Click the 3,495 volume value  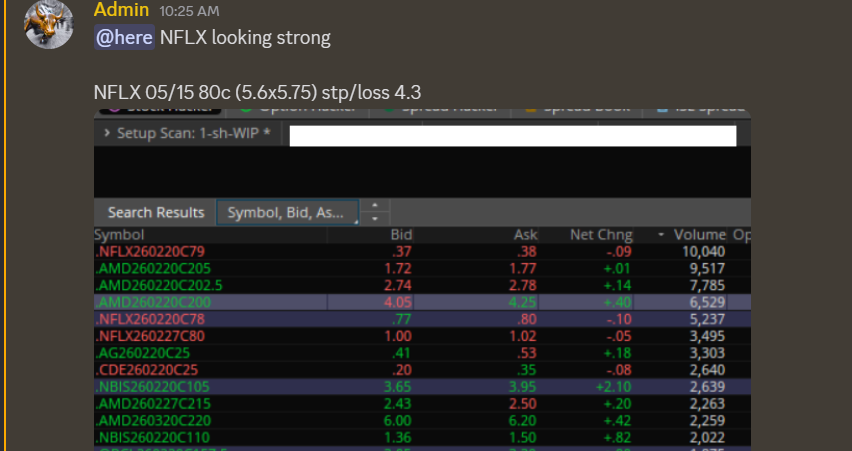[706, 336]
